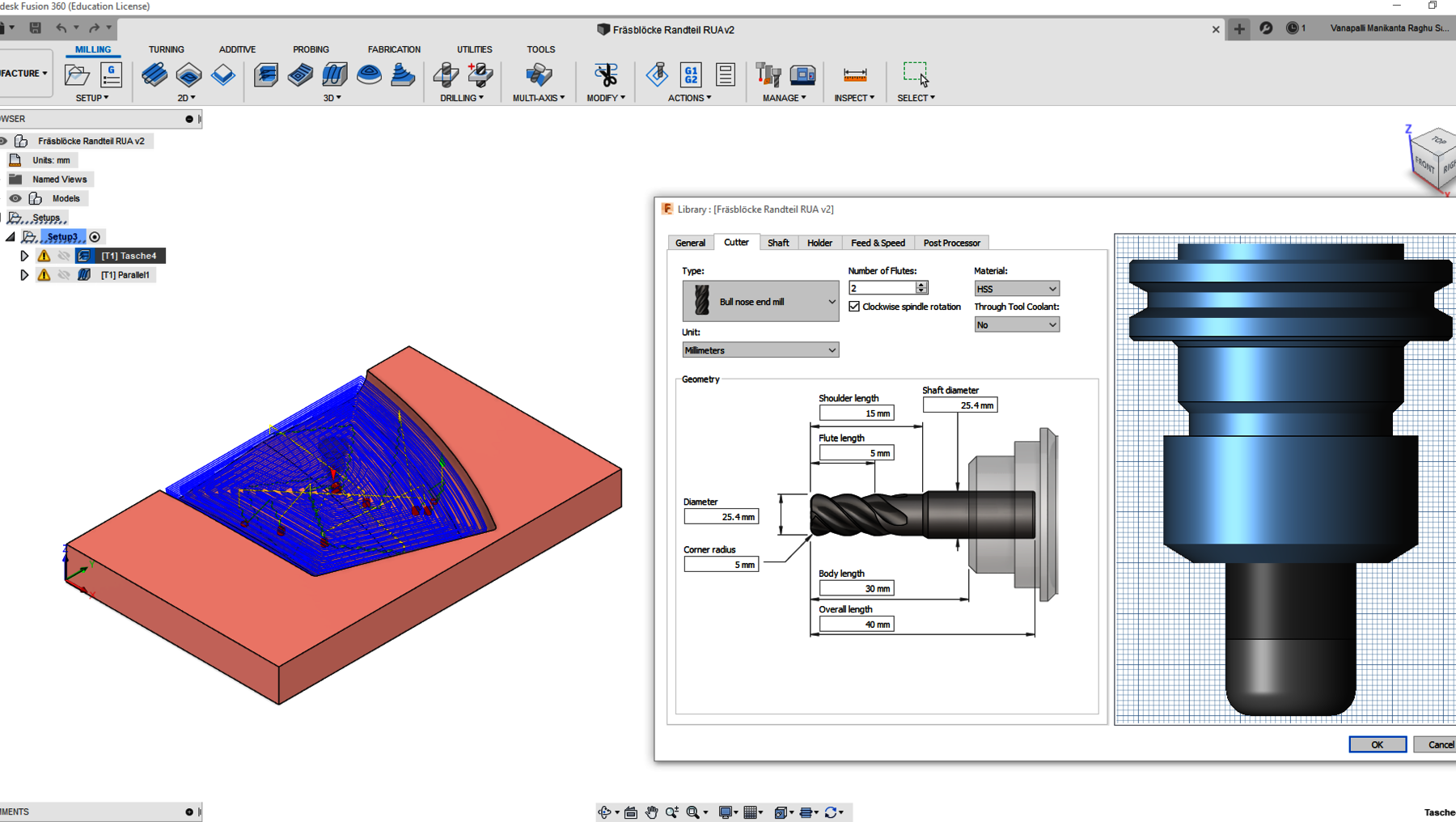This screenshot has height=822, width=1456.
Task: Click the Setup3 activate radio button
Action: click(x=95, y=237)
